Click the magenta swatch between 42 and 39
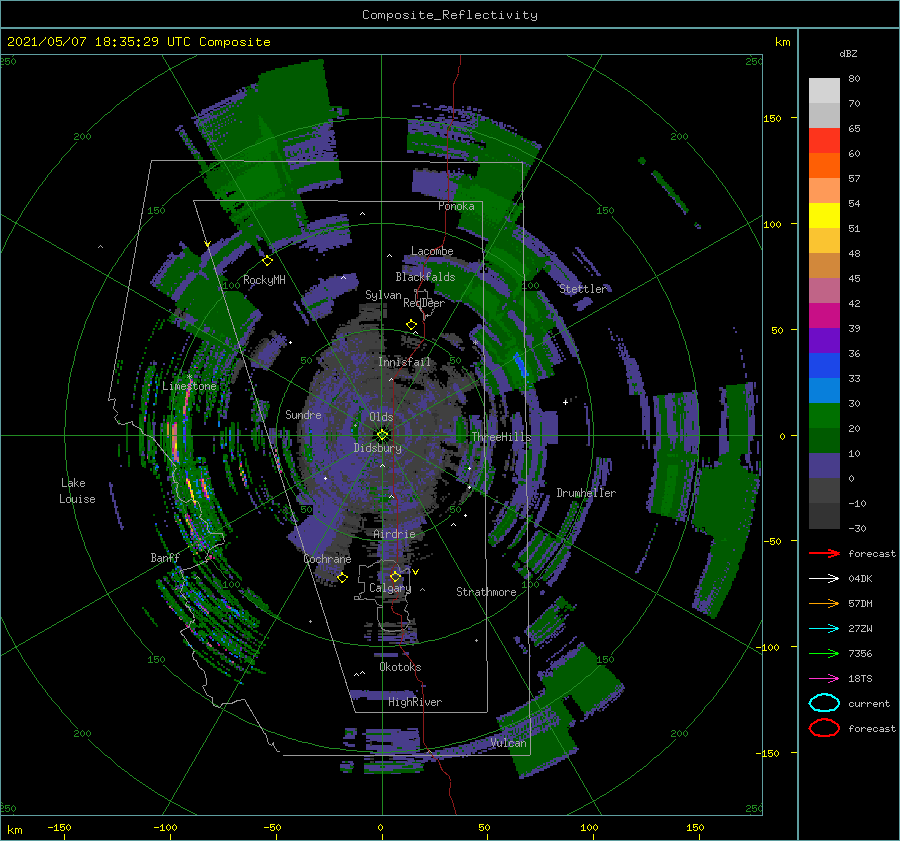The width and height of the screenshot is (900, 841). click(x=824, y=315)
